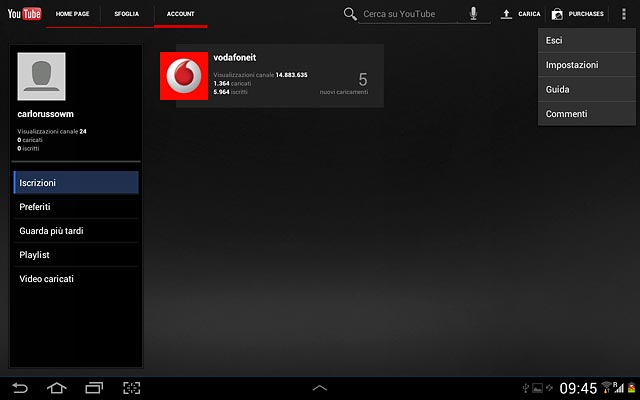640x400 pixels.
Task: Select the ACCOUNT tab
Action: 180,14
